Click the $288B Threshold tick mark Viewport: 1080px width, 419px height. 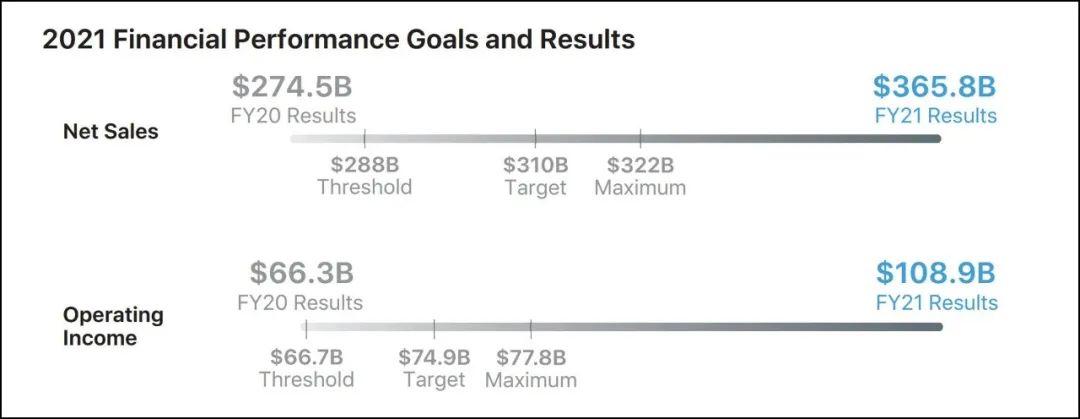364,139
